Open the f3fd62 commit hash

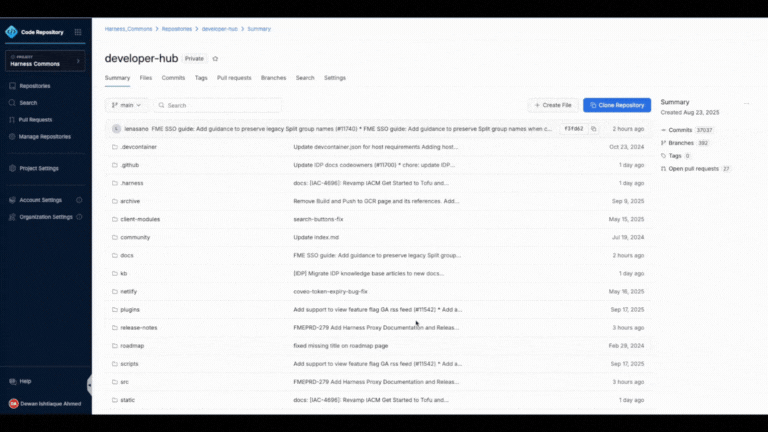click(x=574, y=129)
